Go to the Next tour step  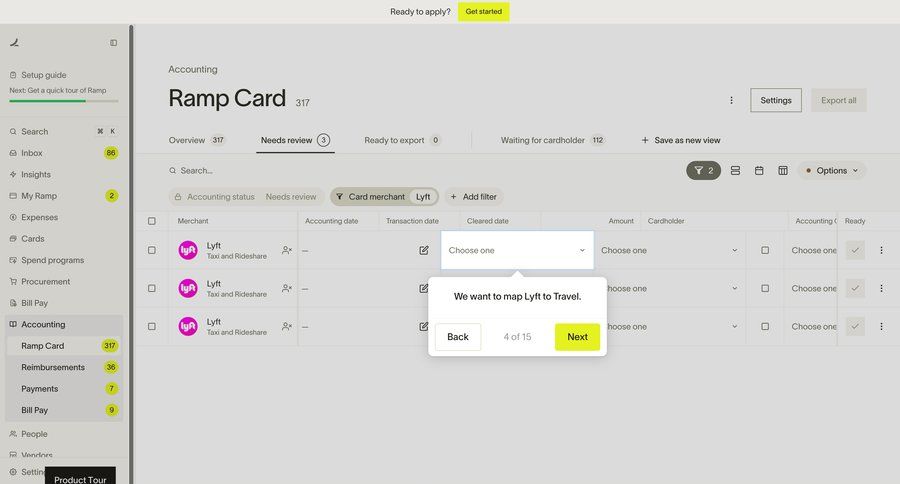coord(577,337)
